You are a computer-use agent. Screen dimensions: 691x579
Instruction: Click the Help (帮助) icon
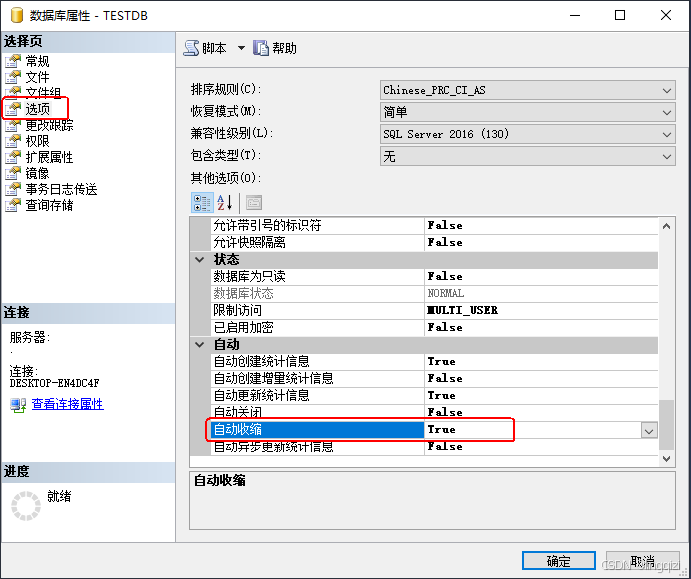(260, 48)
